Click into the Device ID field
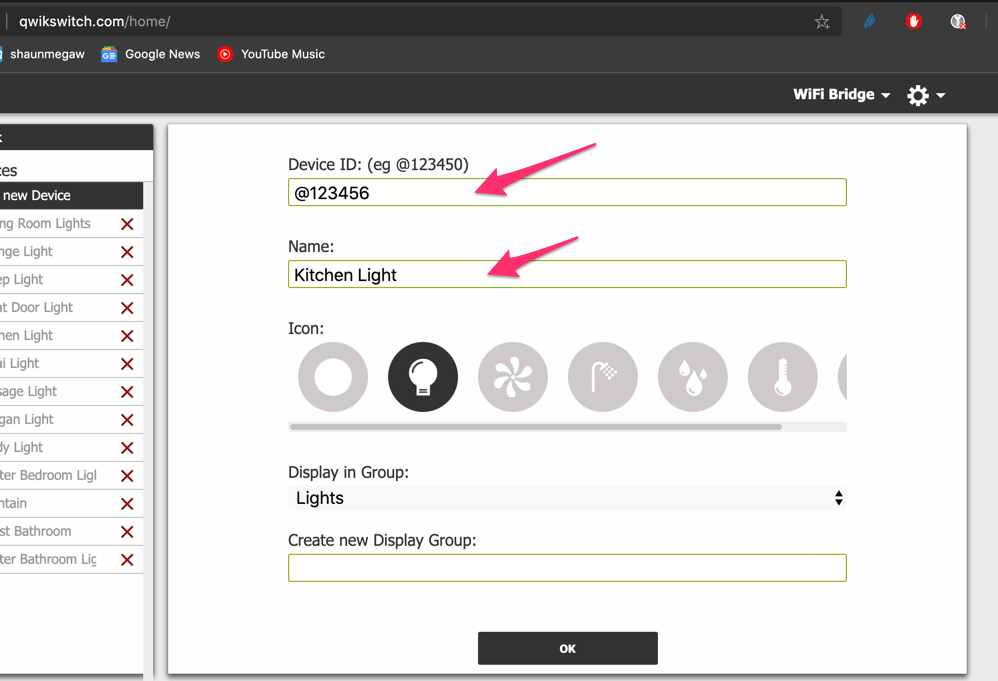The height and width of the screenshot is (681, 998). point(567,192)
